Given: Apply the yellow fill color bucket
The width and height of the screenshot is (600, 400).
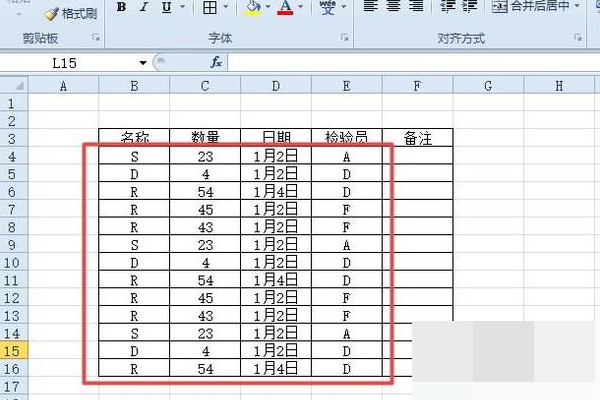Looking at the screenshot, I should point(253,8).
